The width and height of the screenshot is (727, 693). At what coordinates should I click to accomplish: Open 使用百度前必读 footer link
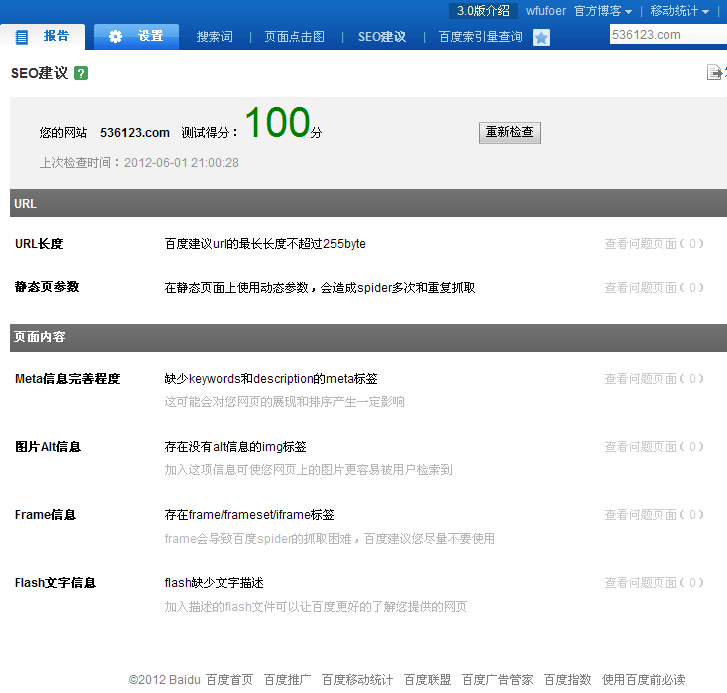pyautogui.click(x=644, y=680)
